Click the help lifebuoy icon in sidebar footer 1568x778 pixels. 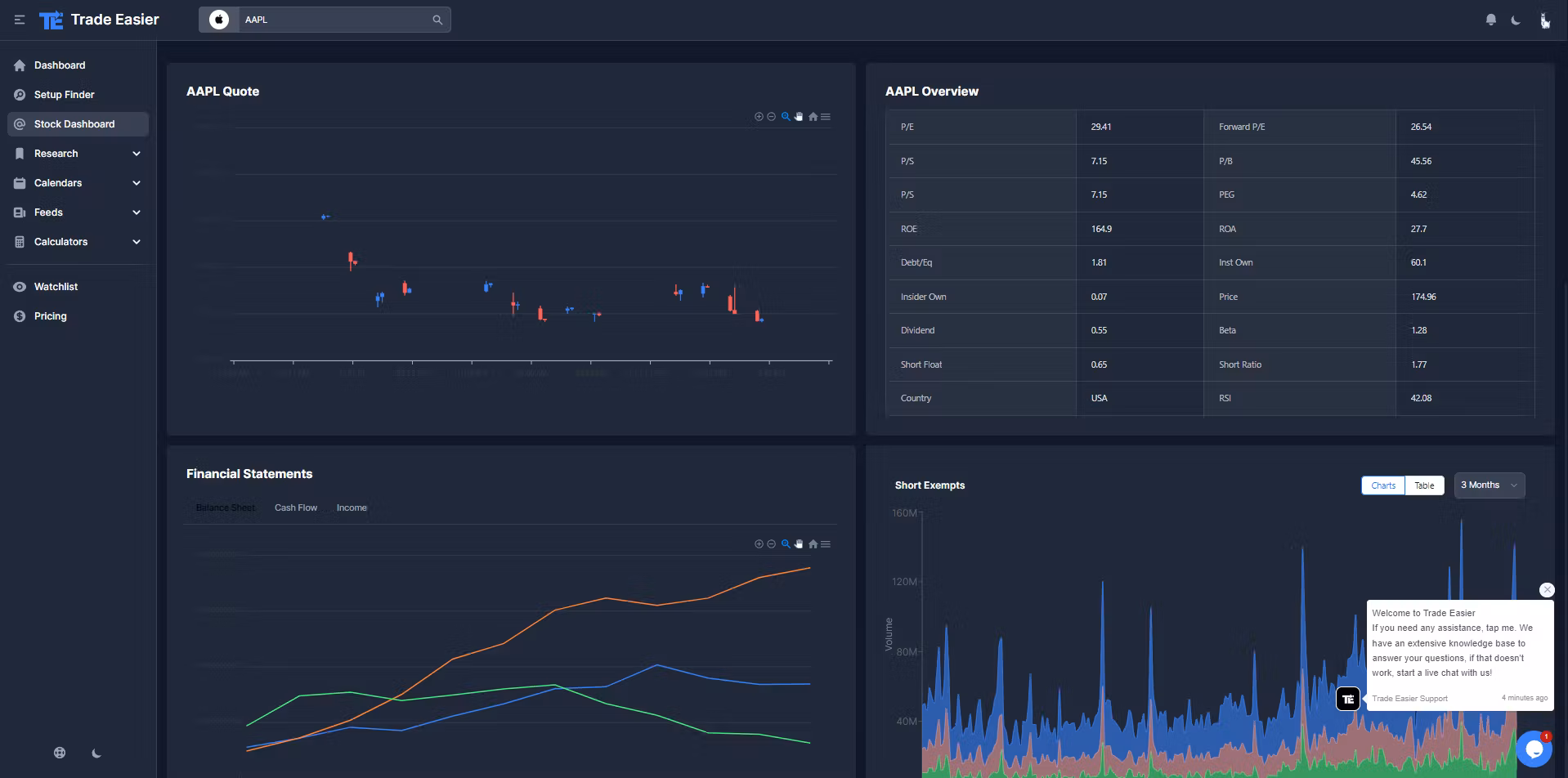click(60, 753)
